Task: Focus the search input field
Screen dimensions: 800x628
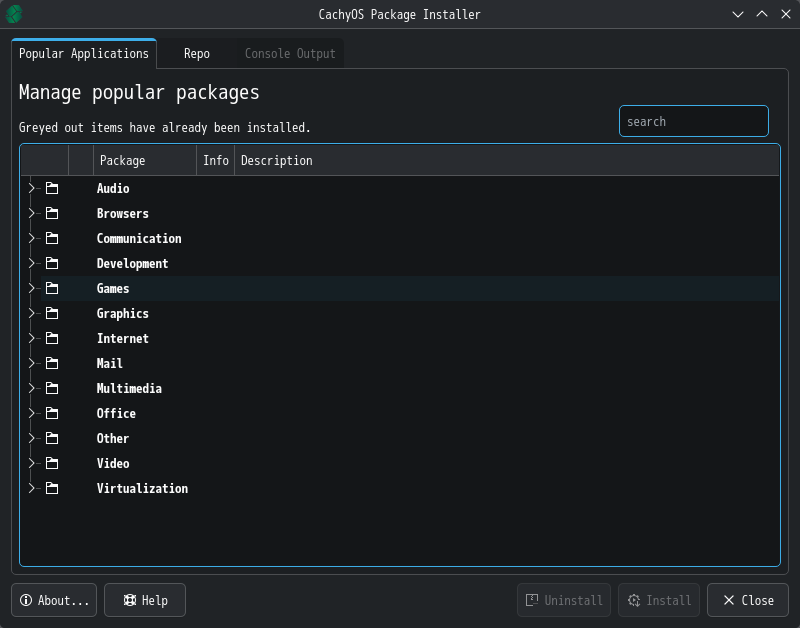Action: point(693,121)
